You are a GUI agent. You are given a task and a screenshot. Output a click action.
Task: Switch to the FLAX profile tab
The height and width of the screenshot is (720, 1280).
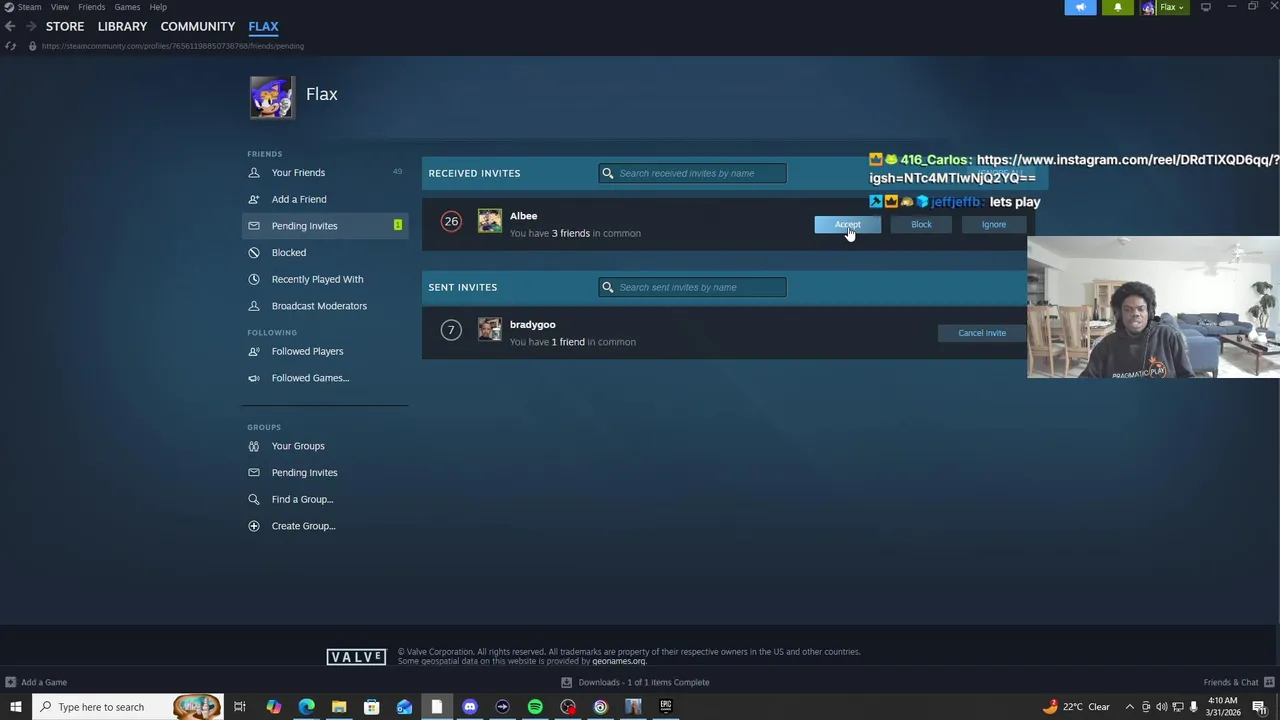(x=263, y=26)
